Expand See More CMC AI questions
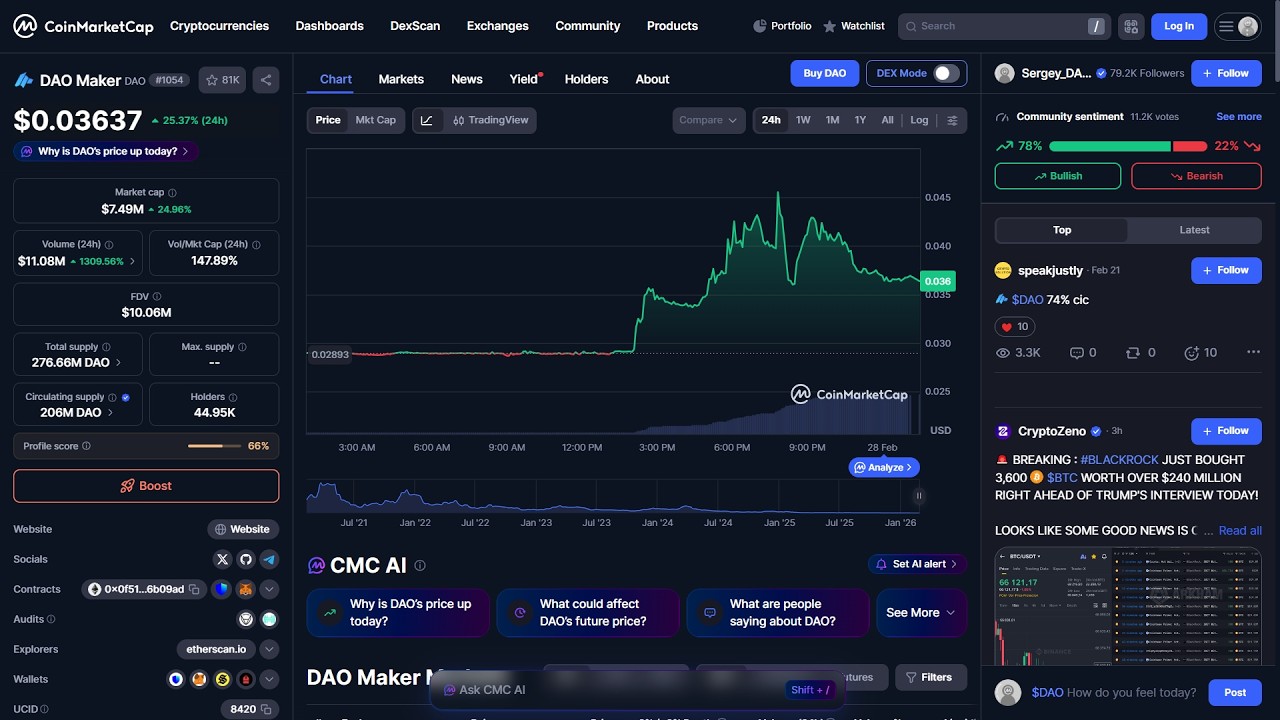 [921, 612]
